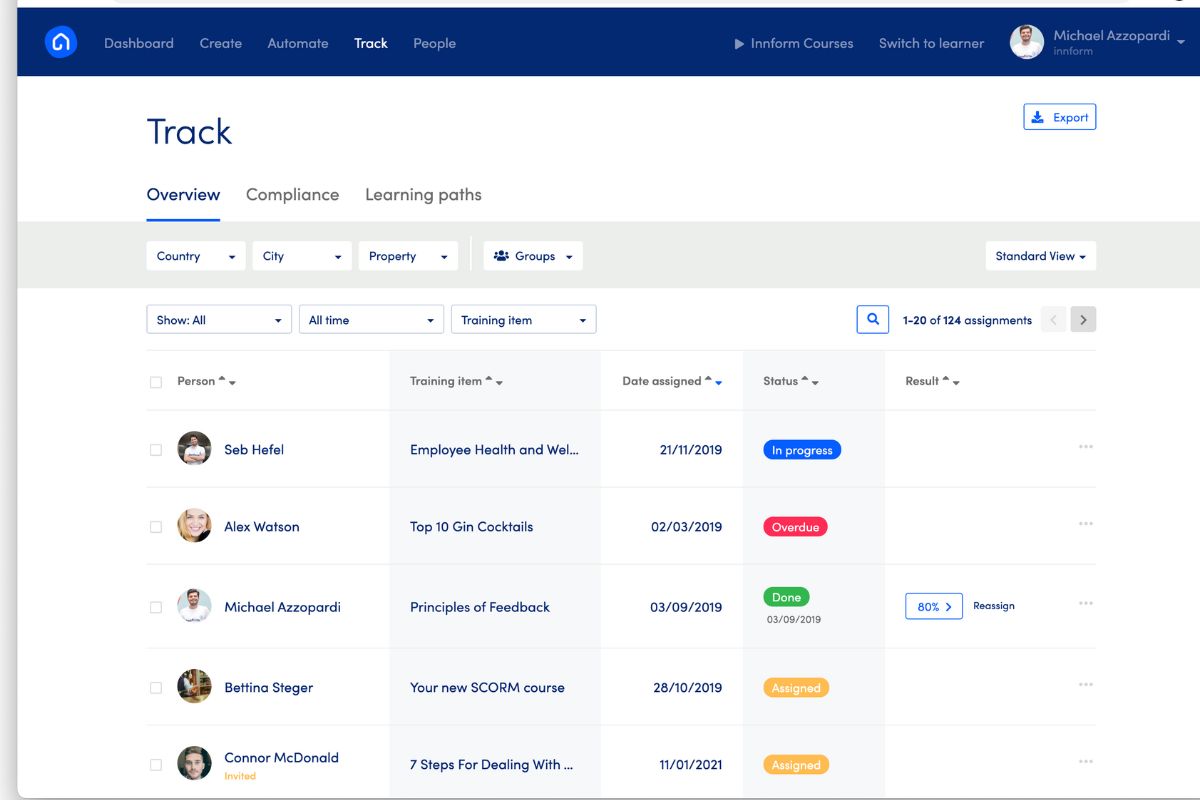1200x800 pixels.
Task: Open Employee Health and Wel... training item
Action: click(x=494, y=450)
